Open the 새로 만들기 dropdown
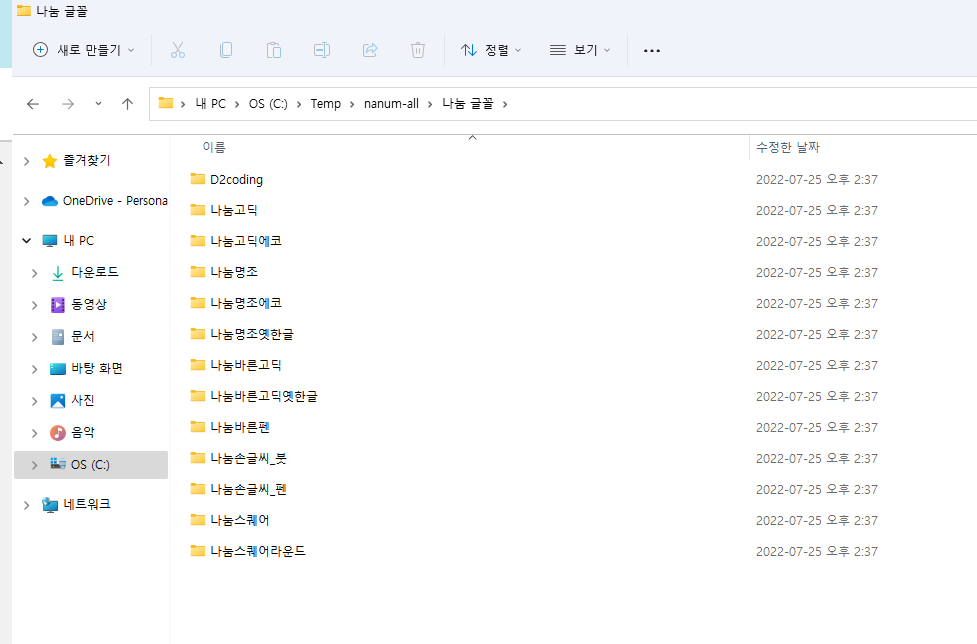Image resolution: width=977 pixels, height=644 pixels. 83,50
